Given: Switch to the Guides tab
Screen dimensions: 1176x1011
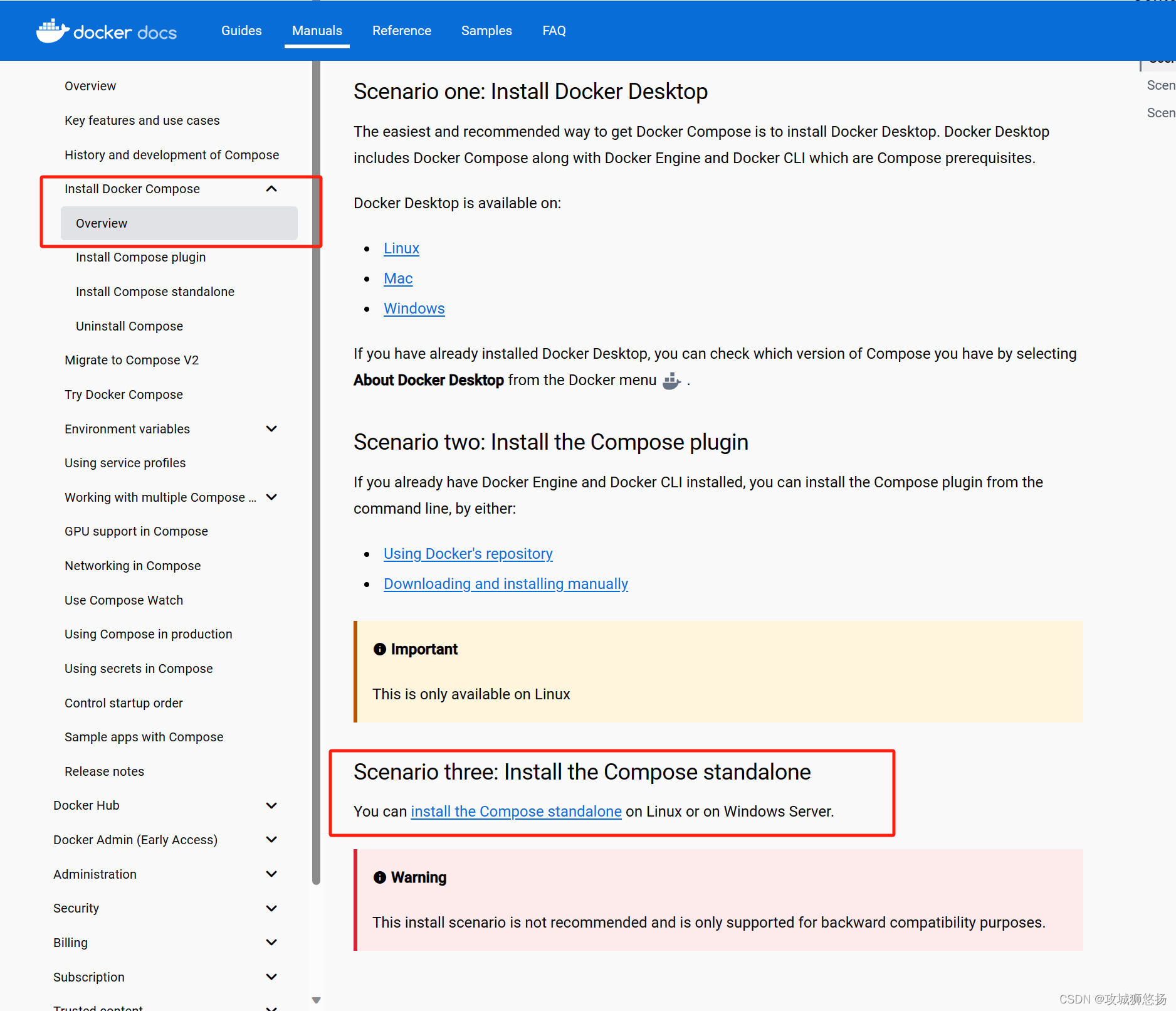Looking at the screenshot, I should (x=241, y=30).
